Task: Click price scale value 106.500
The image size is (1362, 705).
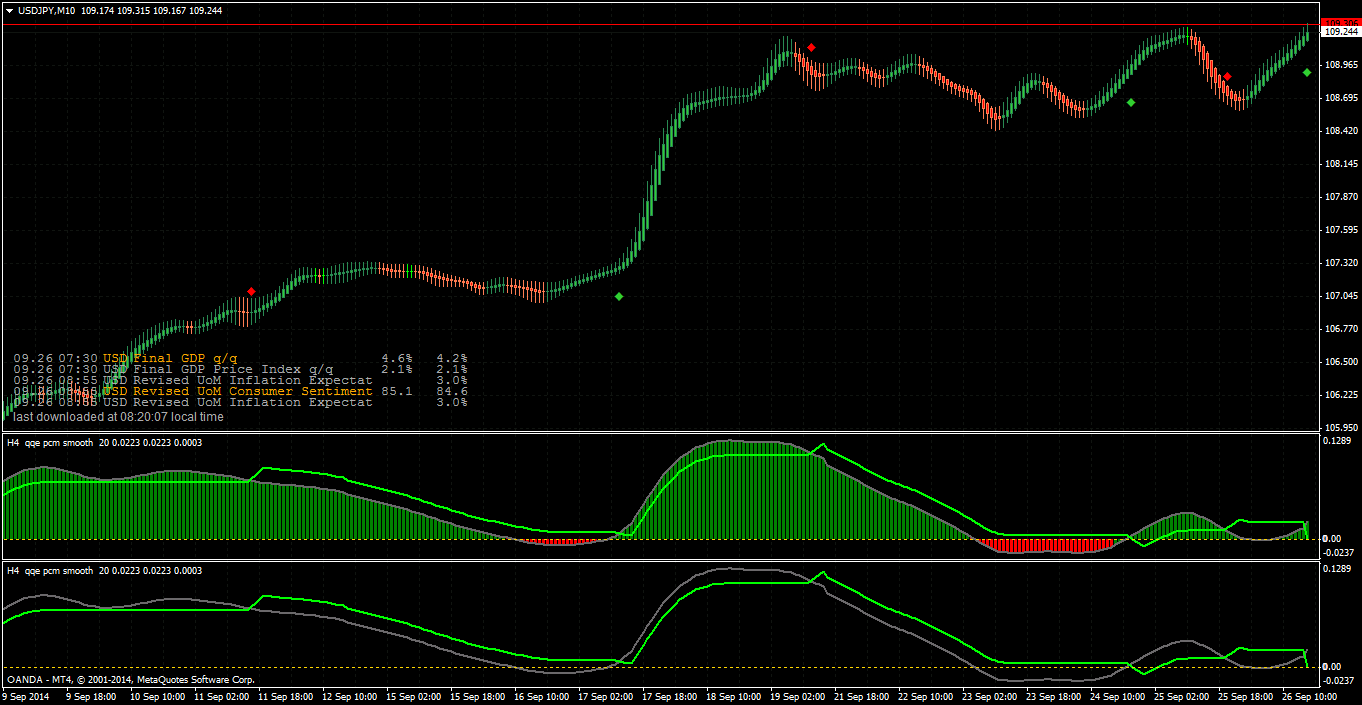Action: click(x=1340, y=361)
